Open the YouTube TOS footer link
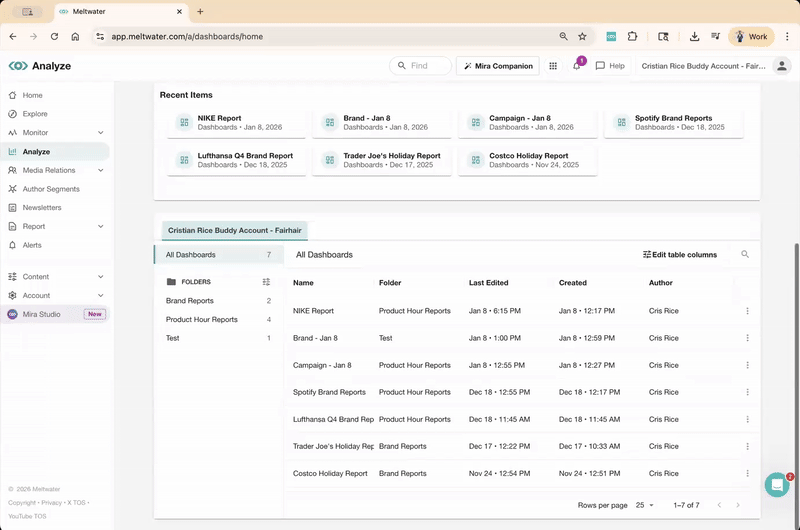 27,516
